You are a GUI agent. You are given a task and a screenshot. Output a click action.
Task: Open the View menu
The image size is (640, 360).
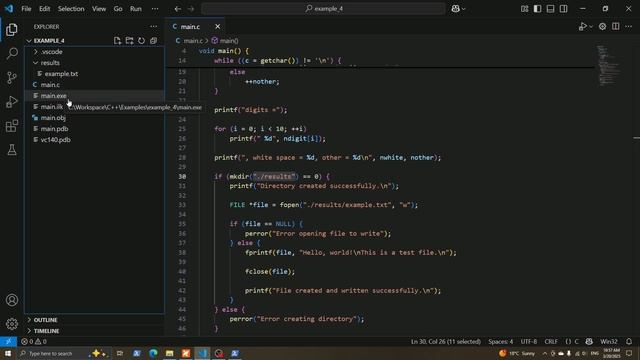coord(99,9)
